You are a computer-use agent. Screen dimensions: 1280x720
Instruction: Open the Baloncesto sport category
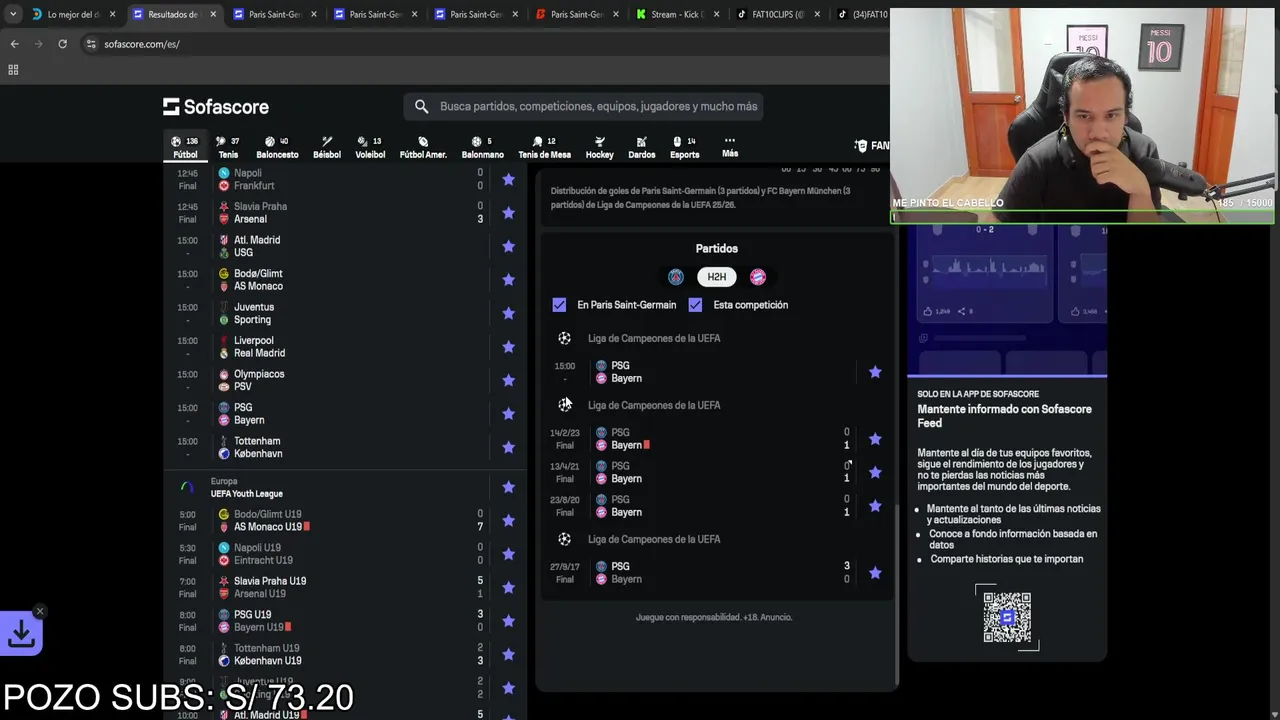277,147
